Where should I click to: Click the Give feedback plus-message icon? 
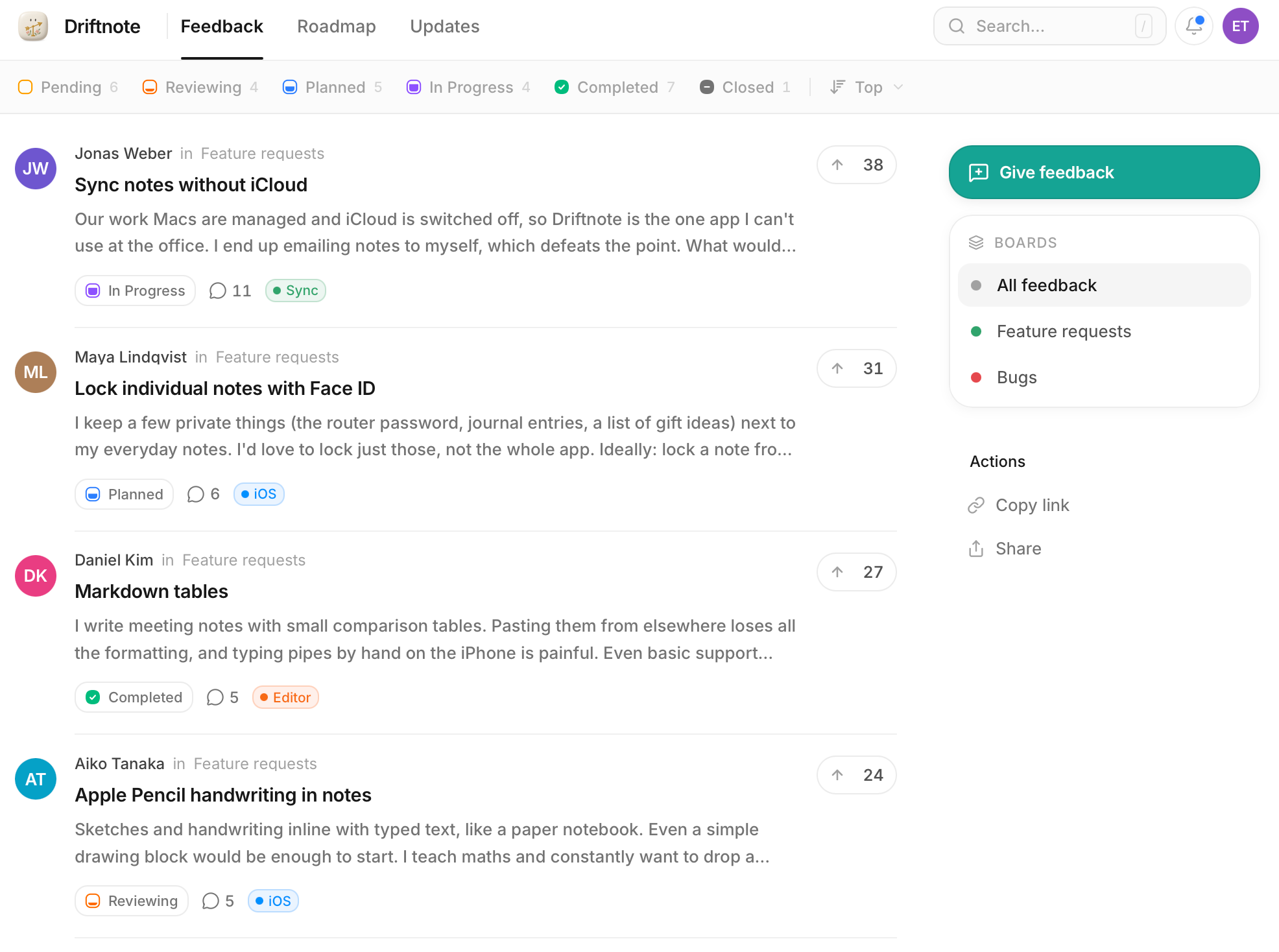pos(978,173)
